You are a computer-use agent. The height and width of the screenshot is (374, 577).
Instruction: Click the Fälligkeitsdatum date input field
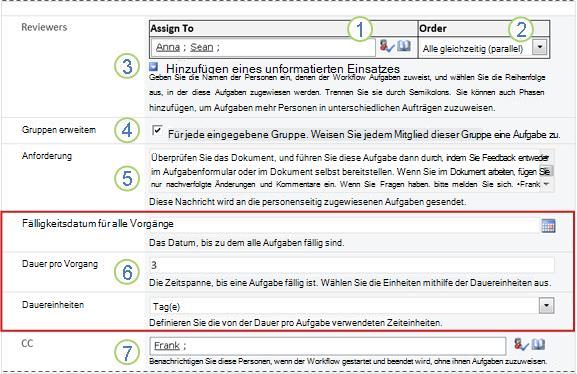coord(344,226)
